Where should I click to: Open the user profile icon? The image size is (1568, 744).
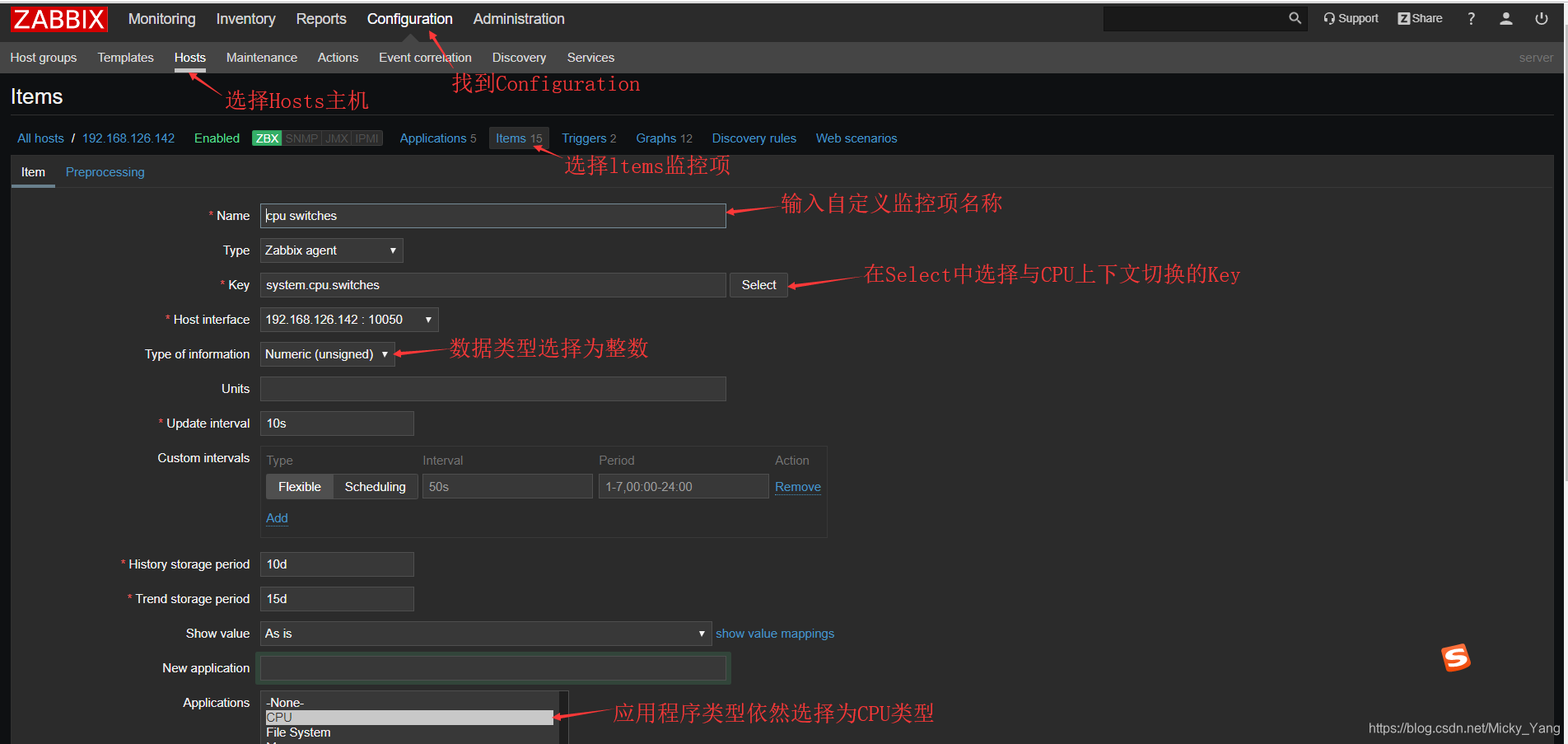pos(1506,18)
